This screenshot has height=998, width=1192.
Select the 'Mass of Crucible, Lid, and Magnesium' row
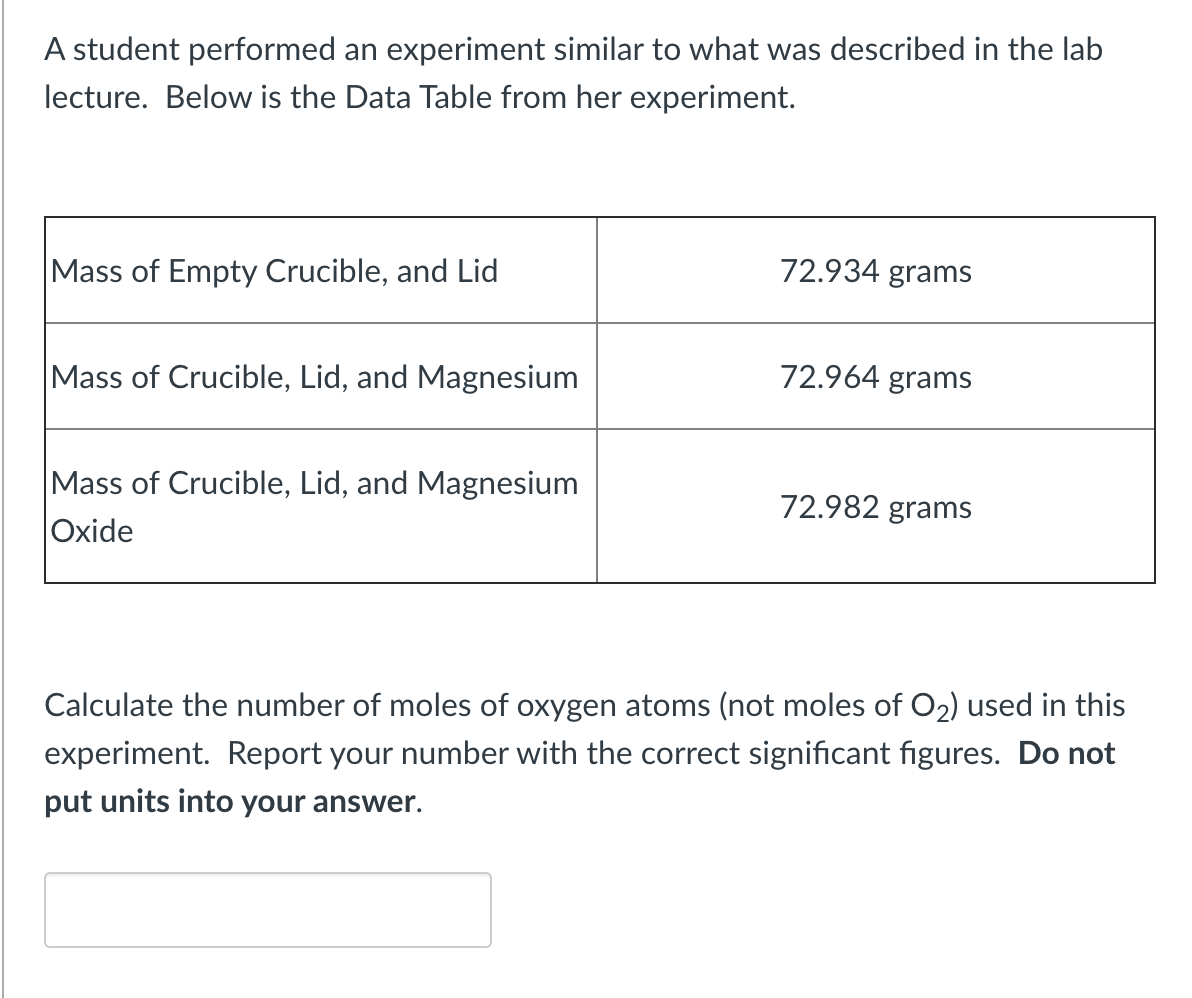[x=315, y=377]
